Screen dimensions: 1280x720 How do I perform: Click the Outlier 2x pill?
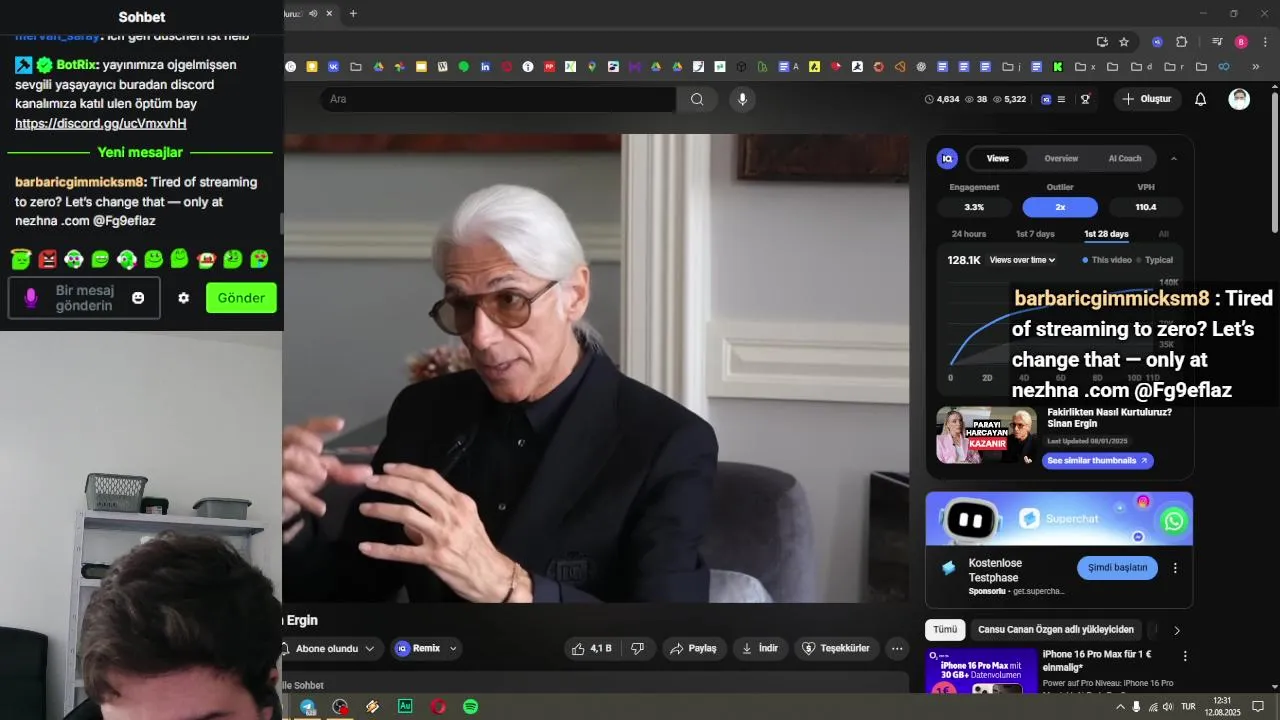[1060, 207]
